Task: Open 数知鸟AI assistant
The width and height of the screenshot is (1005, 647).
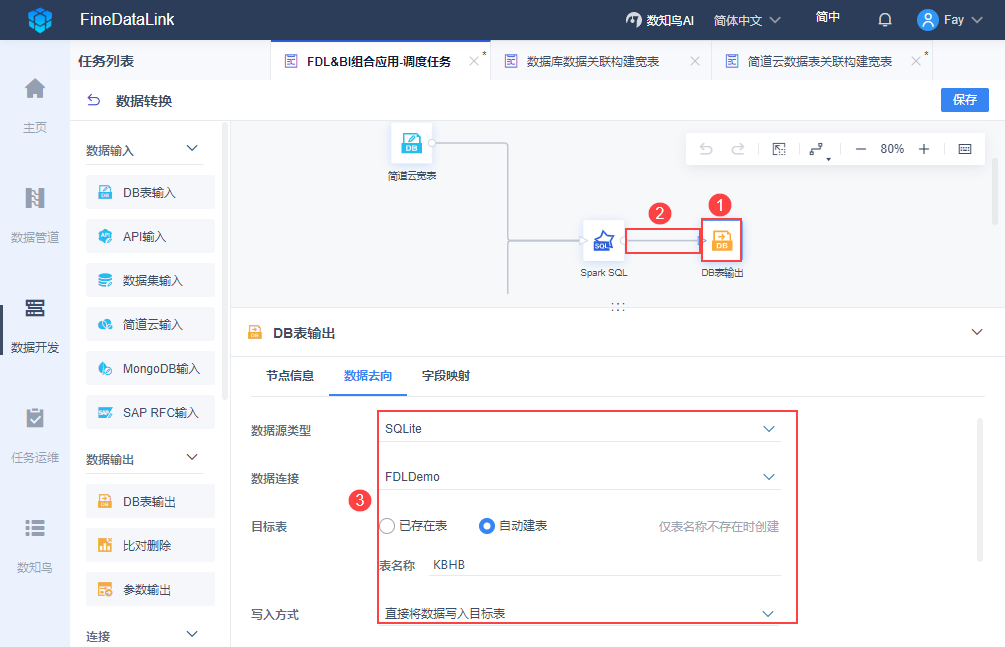Action: point(660,20)
